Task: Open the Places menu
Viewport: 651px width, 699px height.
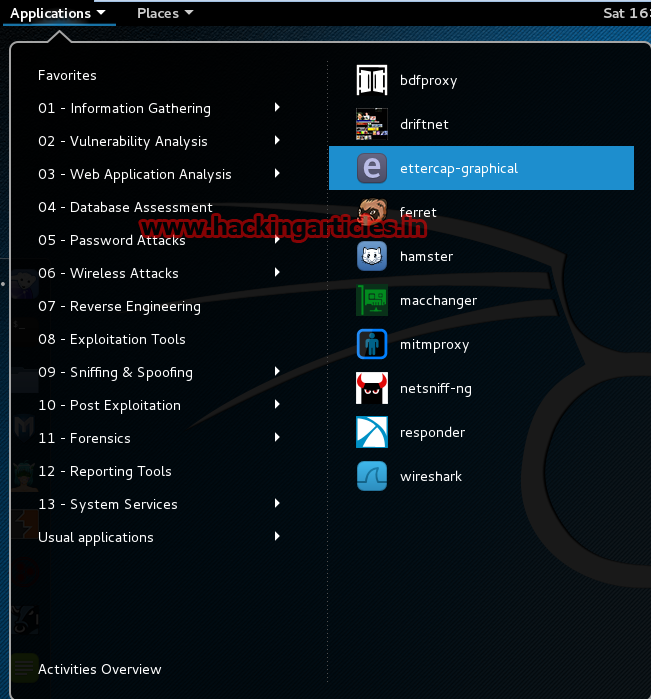Action: coord(165,13)
